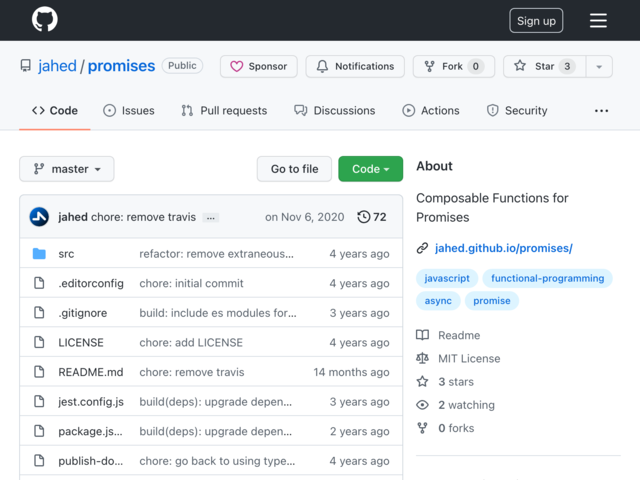Visit jahed.github.io/promises/ website

[x=504, y=248]
